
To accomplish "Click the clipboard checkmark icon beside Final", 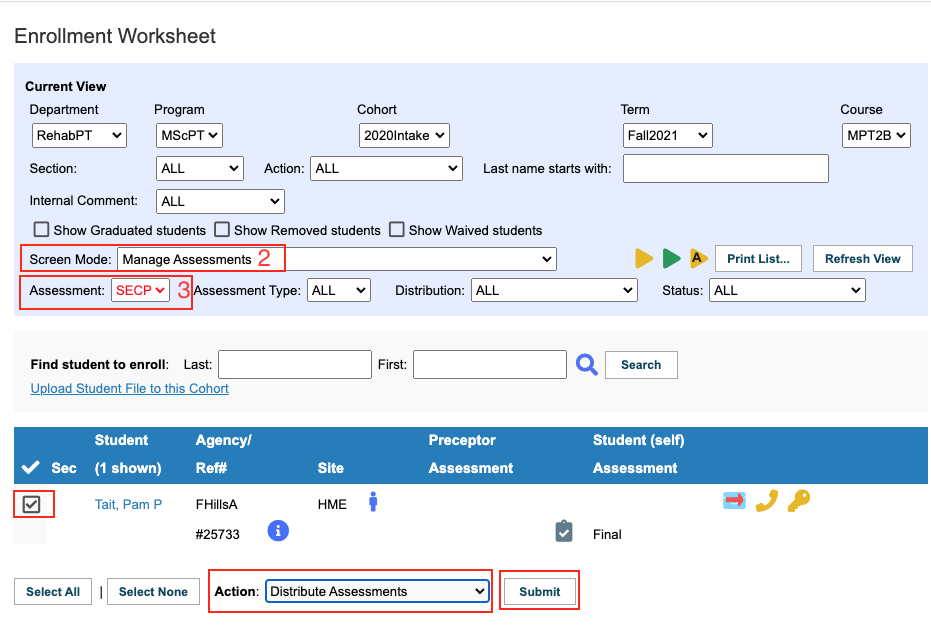I will (564, 531).
